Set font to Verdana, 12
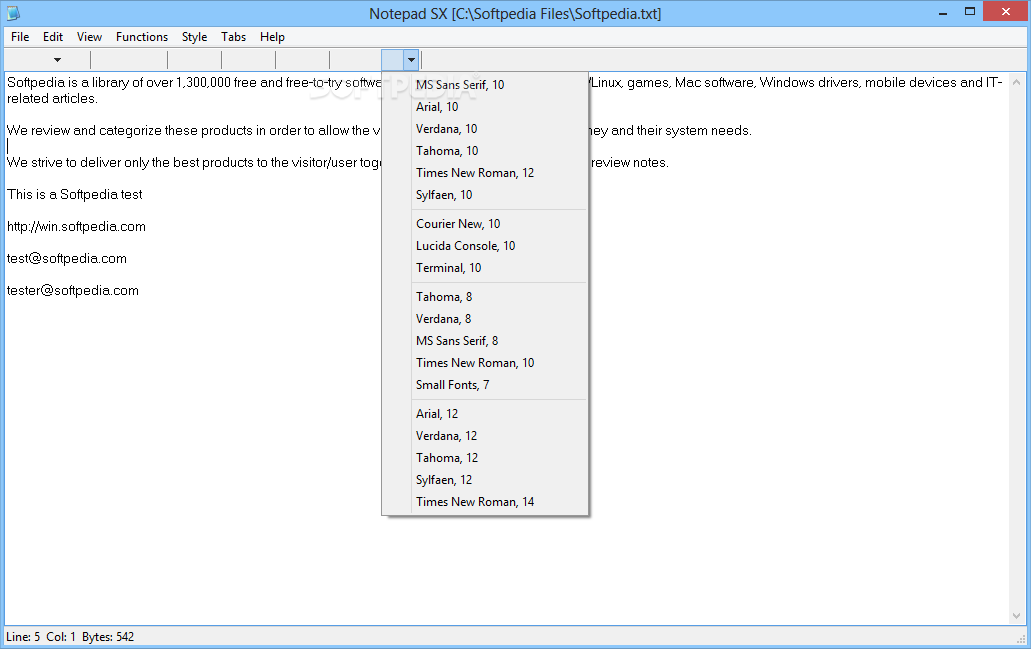This screenshot has width=1031, height=649. pos(485,436)
